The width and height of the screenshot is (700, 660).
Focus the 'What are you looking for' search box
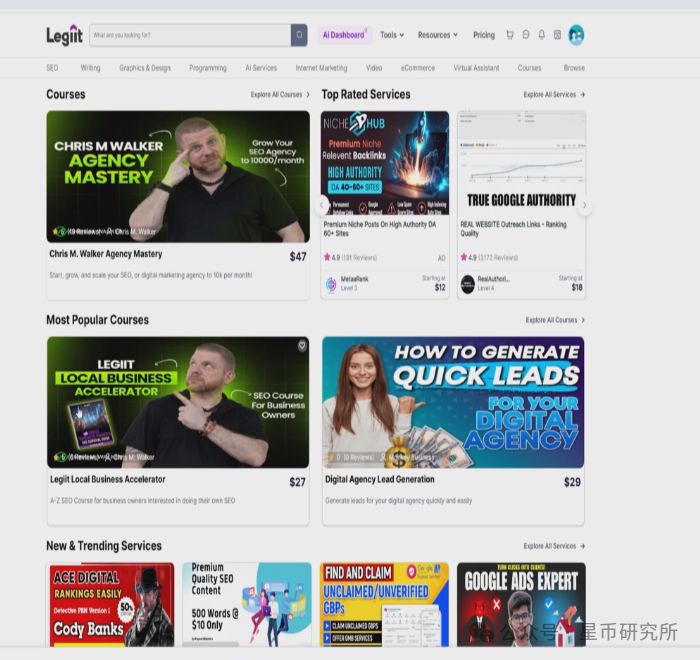(190, 35)
